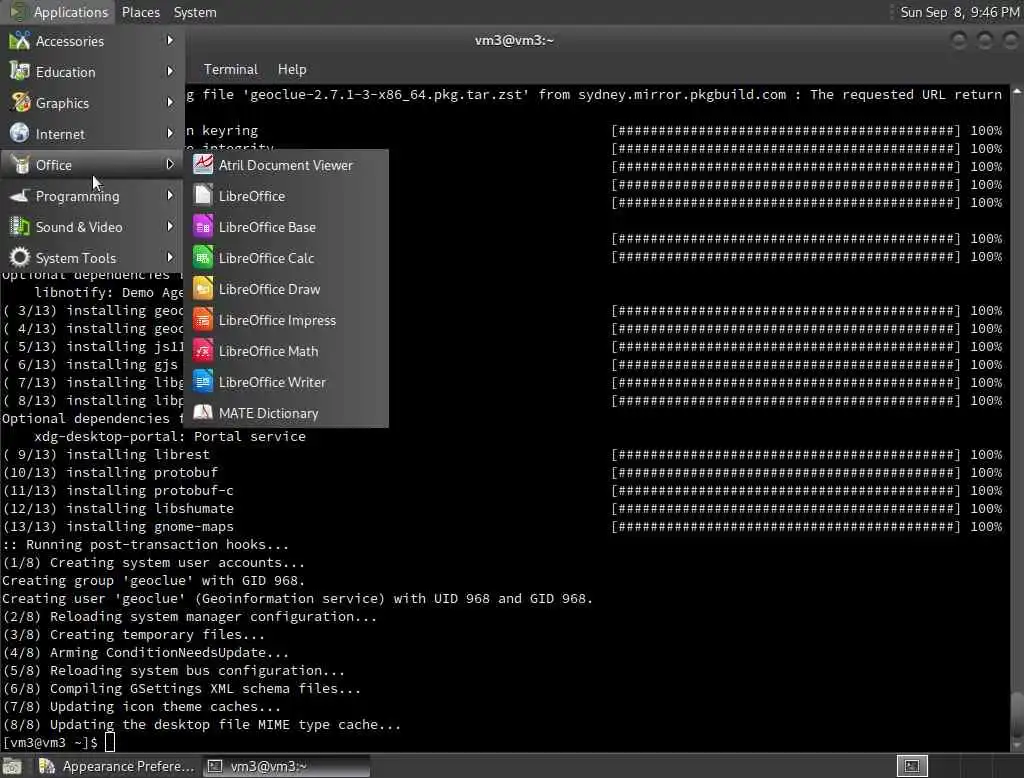Click the LibreOffice Writer icon
This screenshot has width=1024, height=778.
pyautogui.click(x=203, y=381)
